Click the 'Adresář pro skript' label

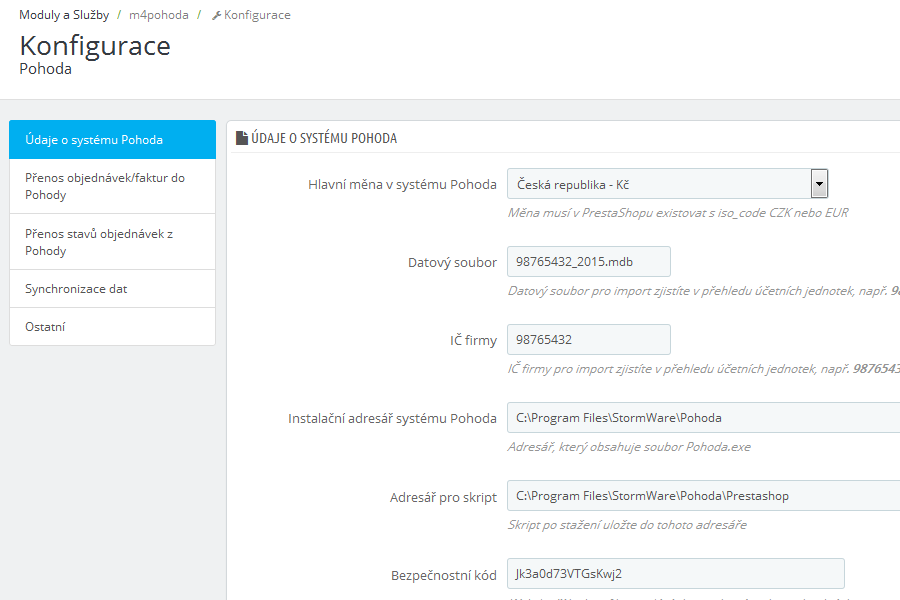pyautogui.click(x=443, y=497)
